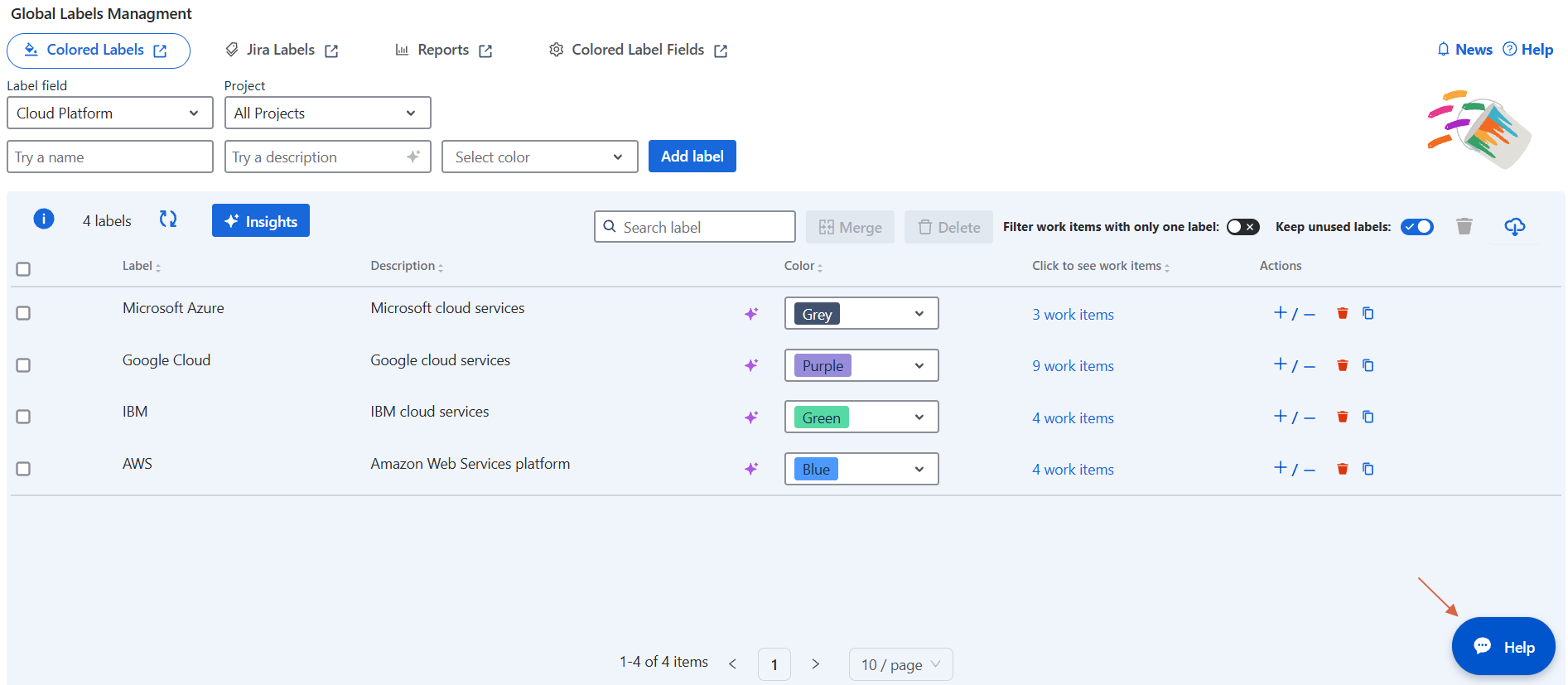Image resolution: width=1568 pixels, height=685 pixels.
Task: Click add/remove icon for AWS row
Action: coord(1295,469)
